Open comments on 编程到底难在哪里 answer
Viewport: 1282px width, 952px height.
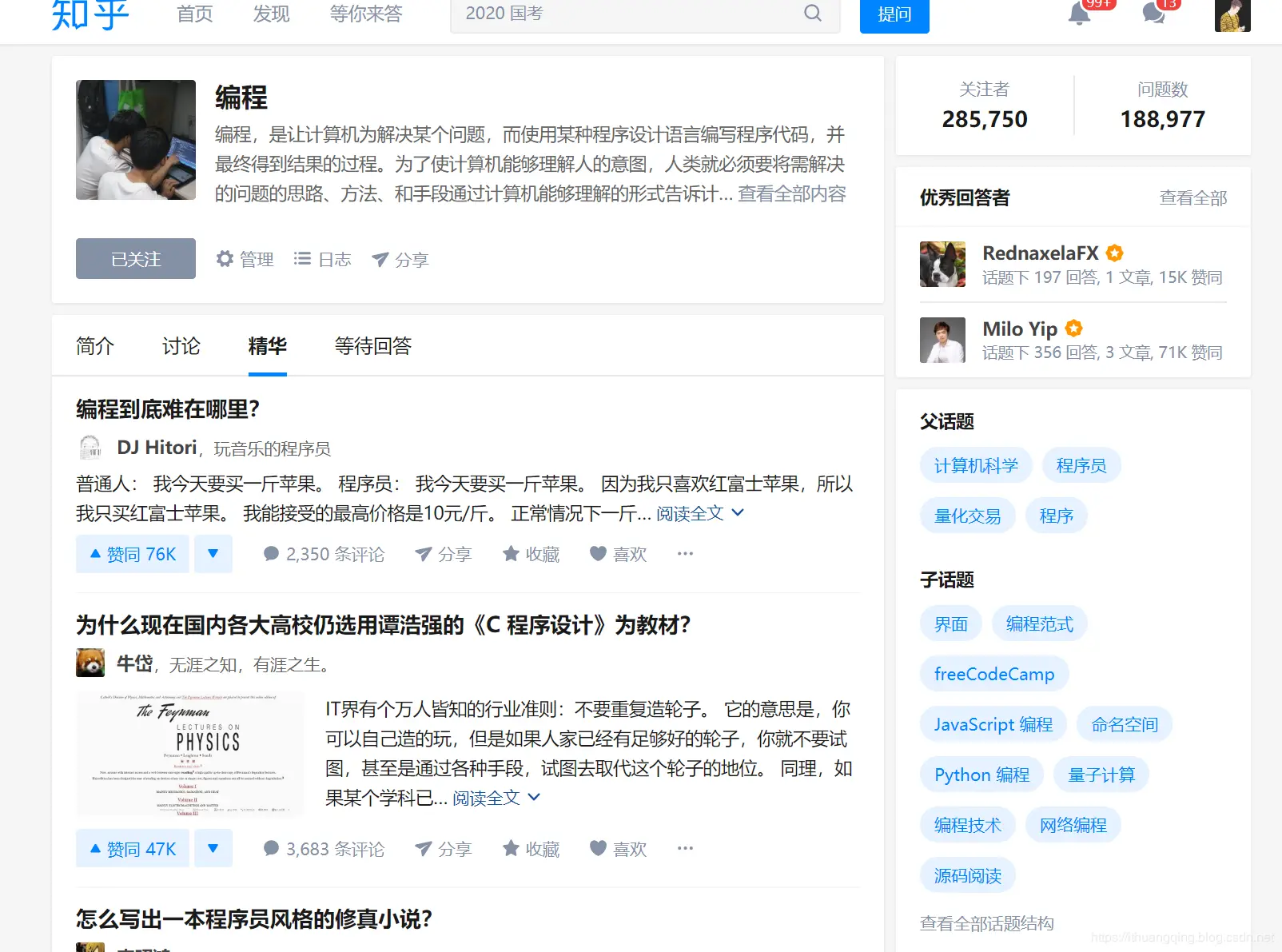tap(323, 553)
